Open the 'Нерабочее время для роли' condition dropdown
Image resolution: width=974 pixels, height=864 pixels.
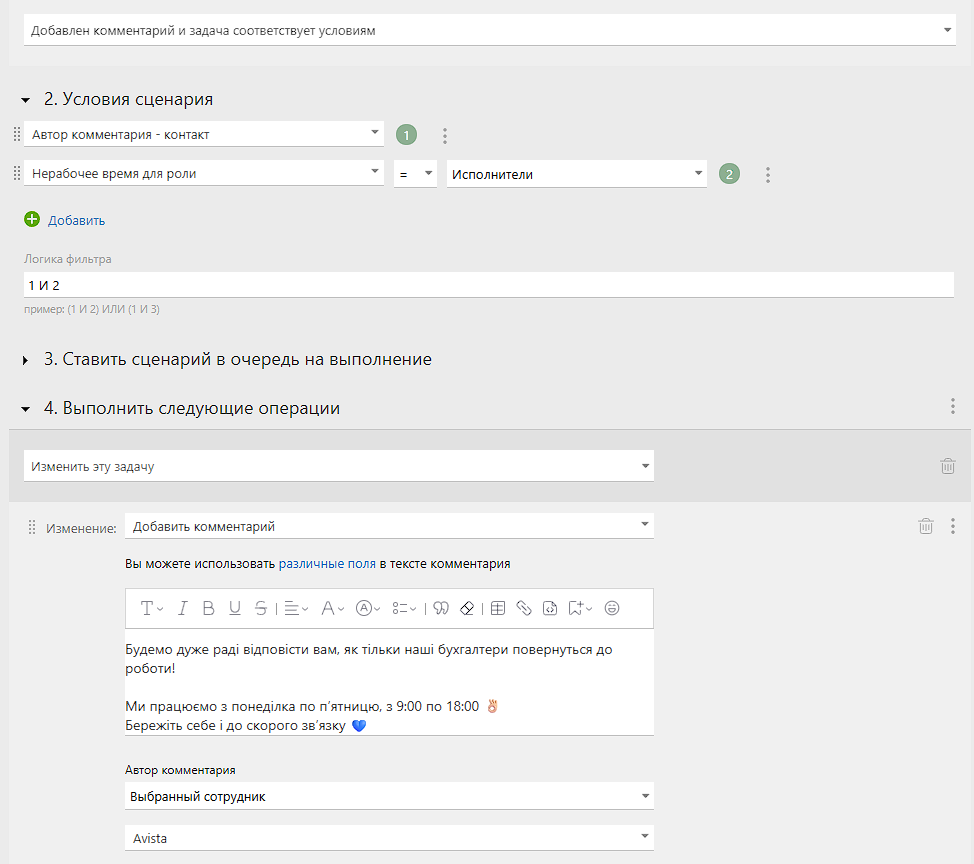(x=204, y=173)
